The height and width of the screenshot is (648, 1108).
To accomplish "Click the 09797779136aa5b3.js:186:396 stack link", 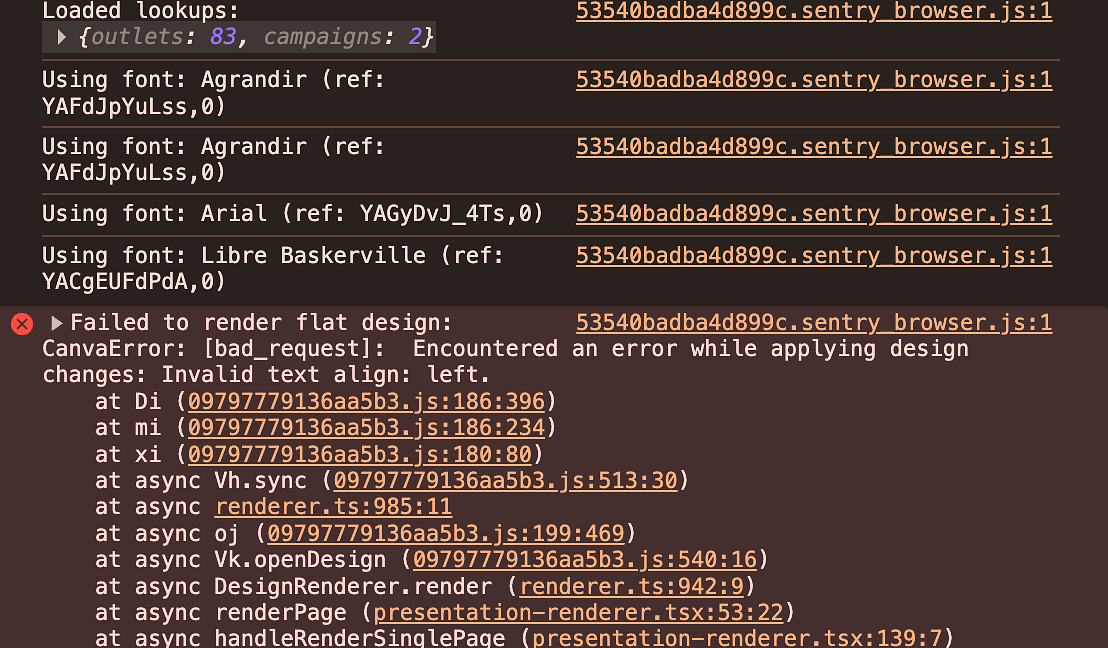I will pos(366,402).
